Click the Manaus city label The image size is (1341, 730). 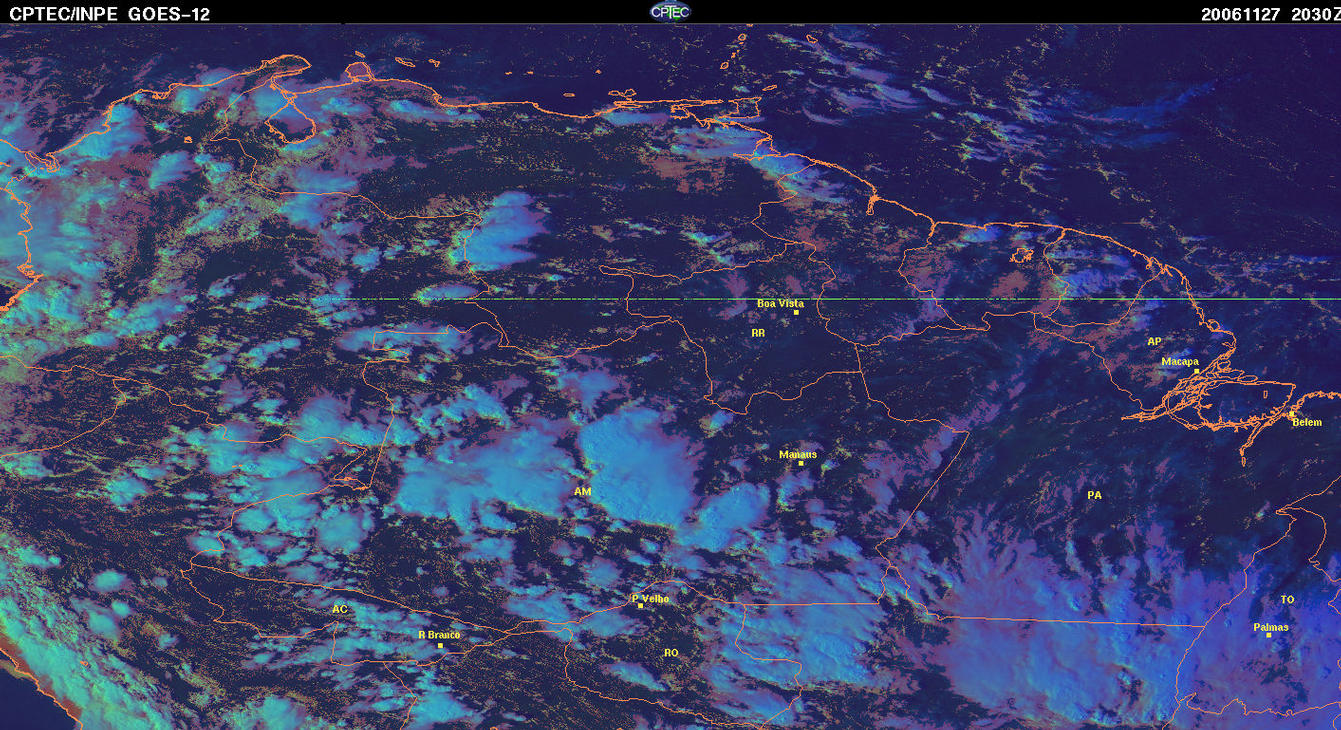tap(798, 454)
